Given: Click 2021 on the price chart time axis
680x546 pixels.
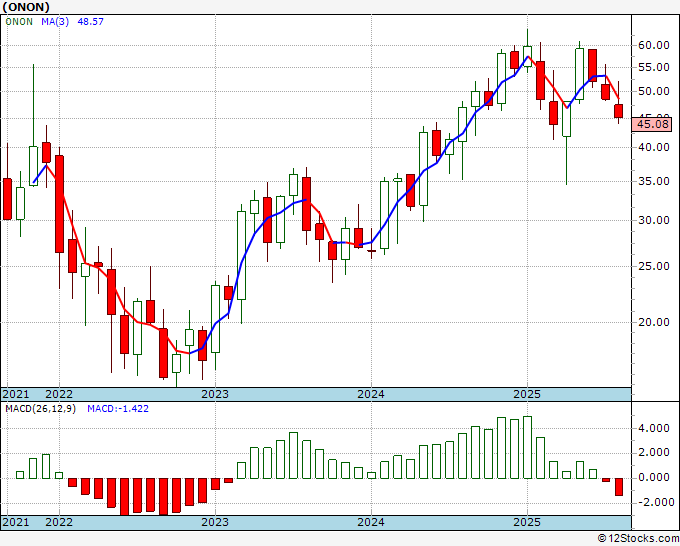Looking at the screenshot, I should coord(16,394).
